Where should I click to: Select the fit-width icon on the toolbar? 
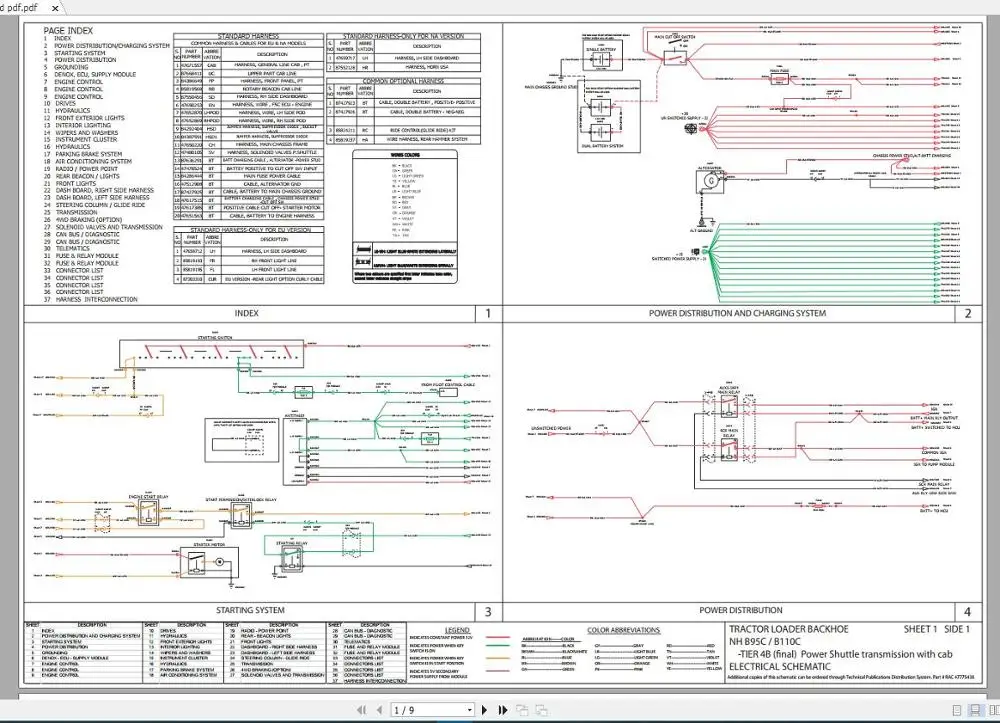pyautogui.click(x=543, y=710)
